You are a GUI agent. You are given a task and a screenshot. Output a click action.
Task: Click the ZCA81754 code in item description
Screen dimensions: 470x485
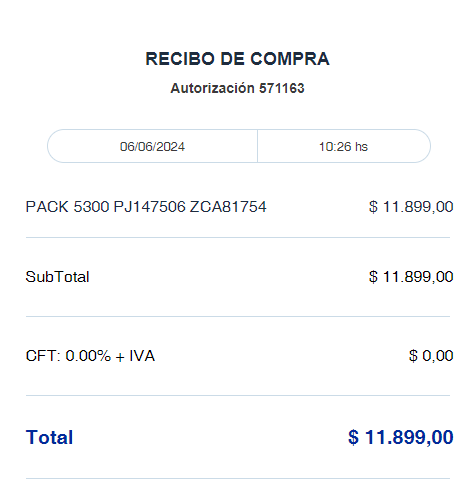click(228, 207)
